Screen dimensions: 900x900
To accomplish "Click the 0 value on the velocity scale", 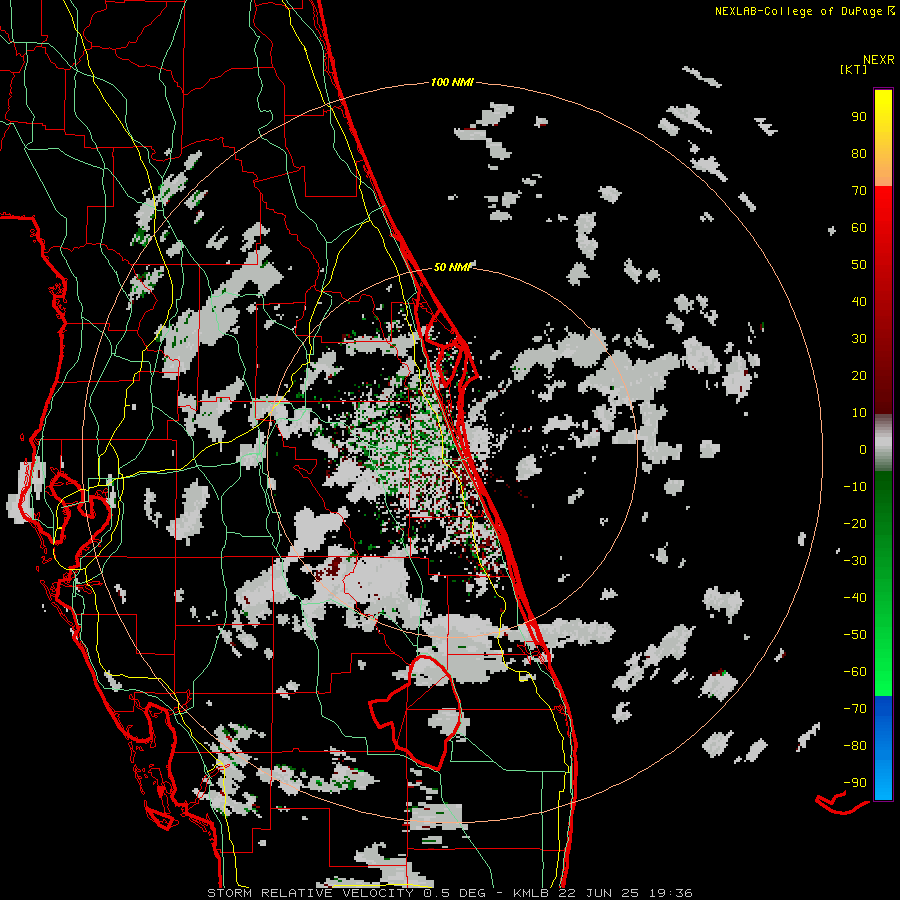I will pyautogui.click(x=863, y=450).
